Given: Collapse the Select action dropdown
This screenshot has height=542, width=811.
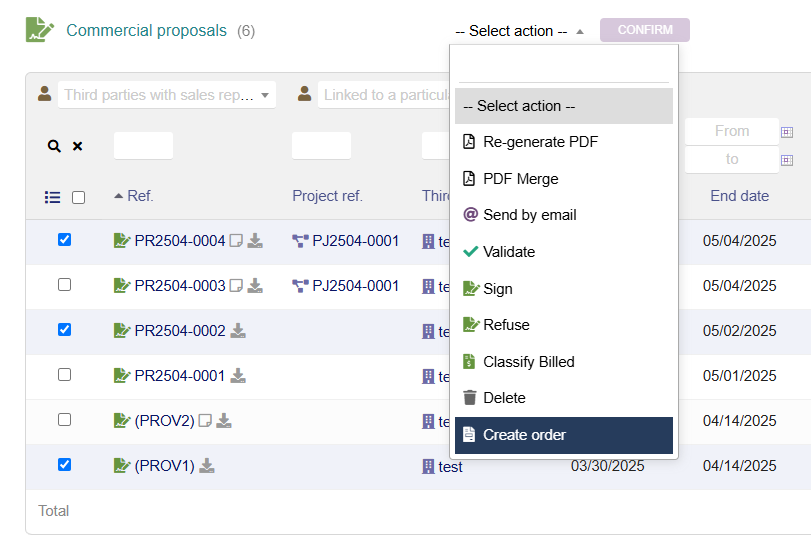Looking at the screenshot, I should (x=519, y=31).
